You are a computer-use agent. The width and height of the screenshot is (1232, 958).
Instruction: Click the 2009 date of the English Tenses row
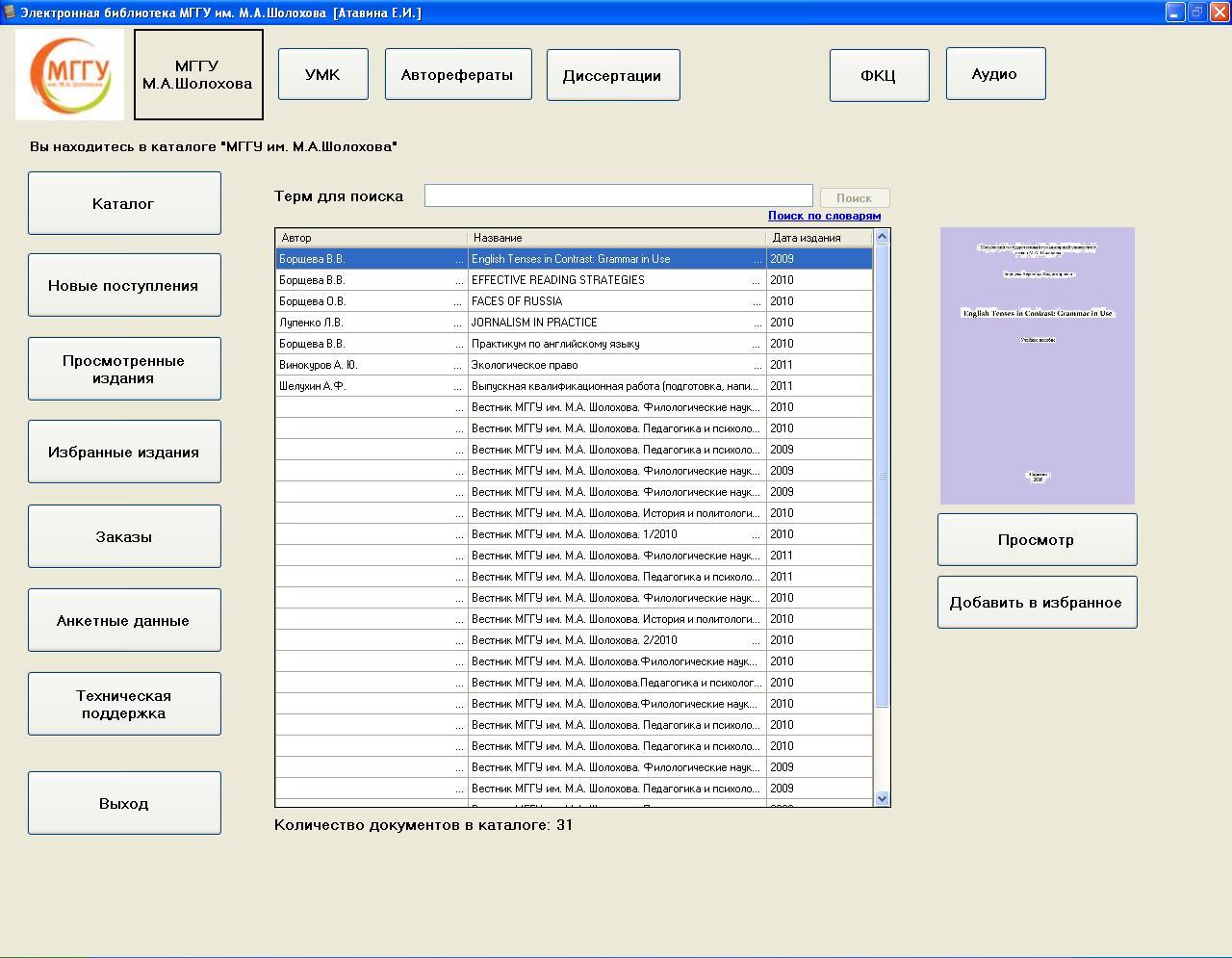[819, 259]
